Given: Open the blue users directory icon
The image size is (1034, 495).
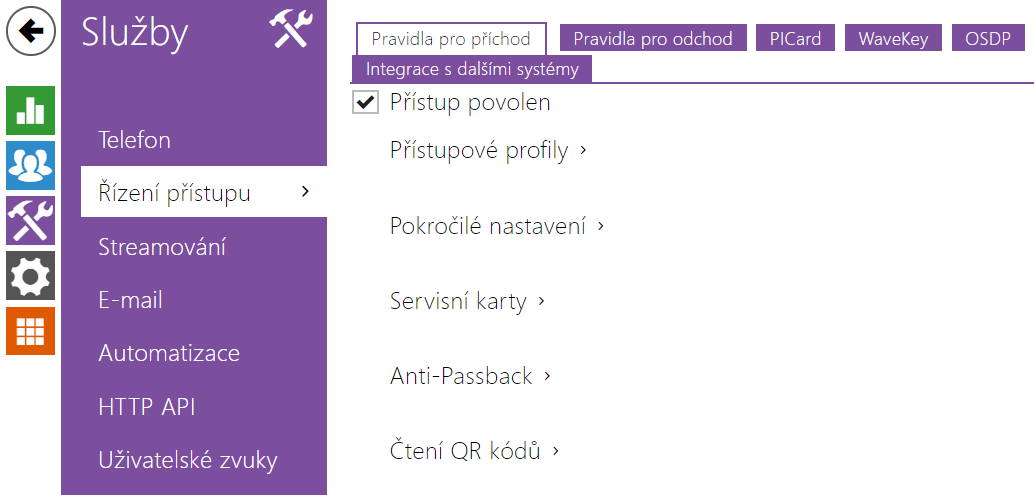Looking at the screenshot, I should click(31, 165).
